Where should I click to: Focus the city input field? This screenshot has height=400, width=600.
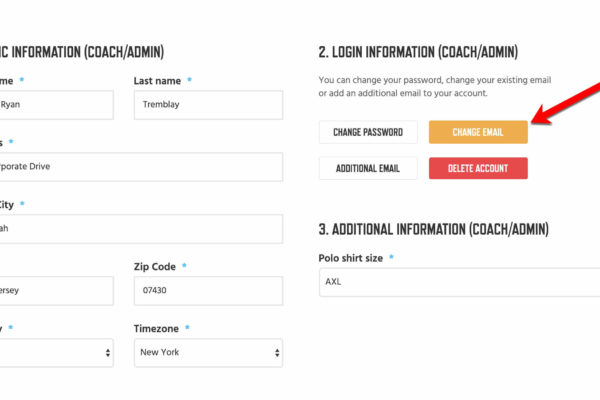pos(140,229)
